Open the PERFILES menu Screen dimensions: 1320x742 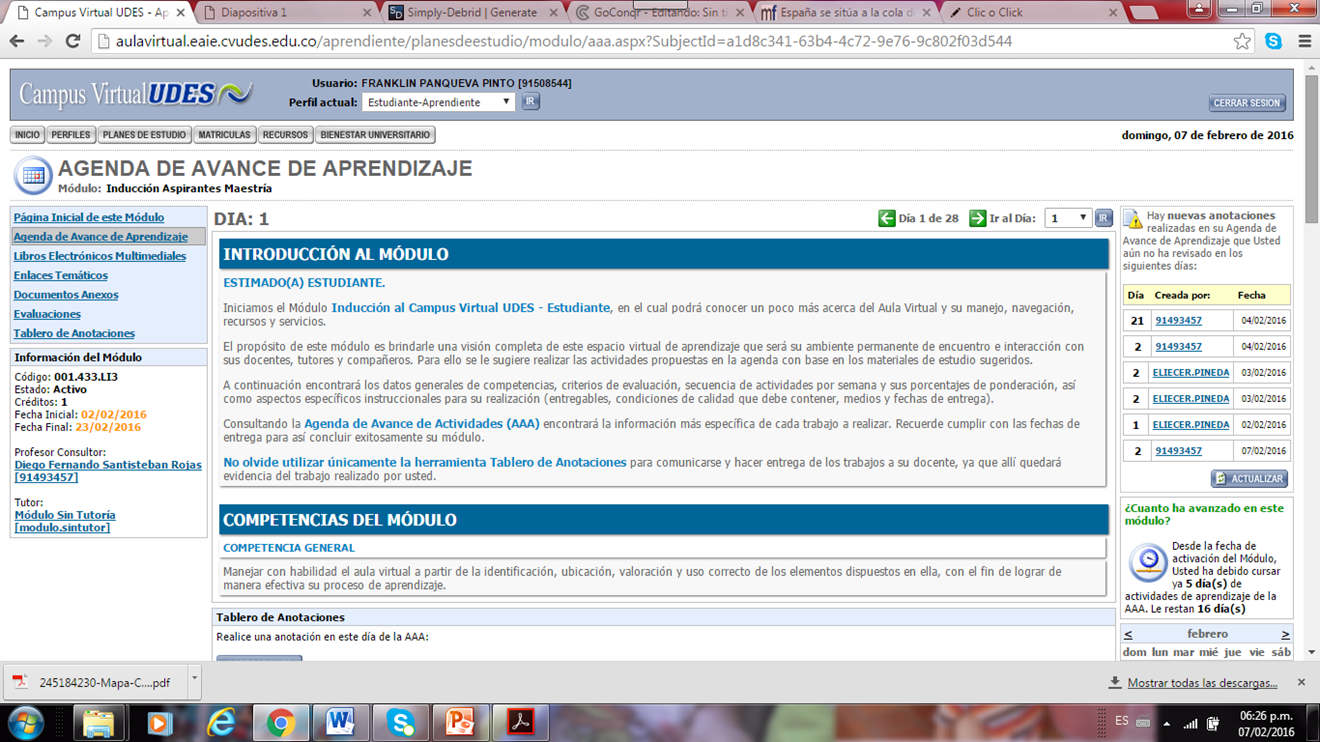tap(71, 135)
